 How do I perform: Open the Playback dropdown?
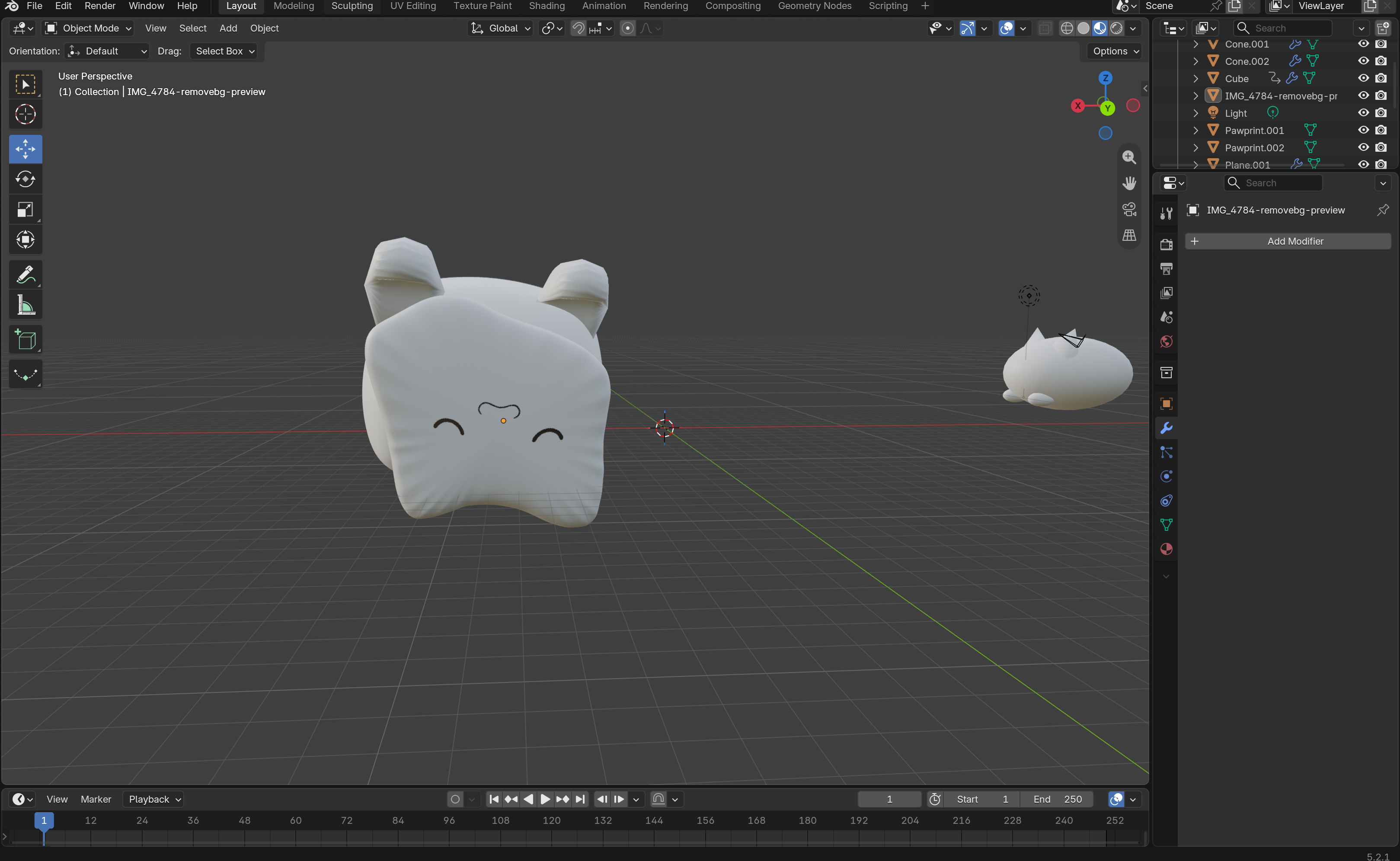pyautogui.click(x=154, y=799)
